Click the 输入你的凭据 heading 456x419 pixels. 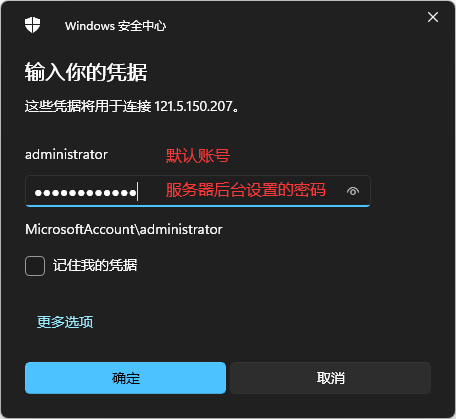[x=86, y=72]
